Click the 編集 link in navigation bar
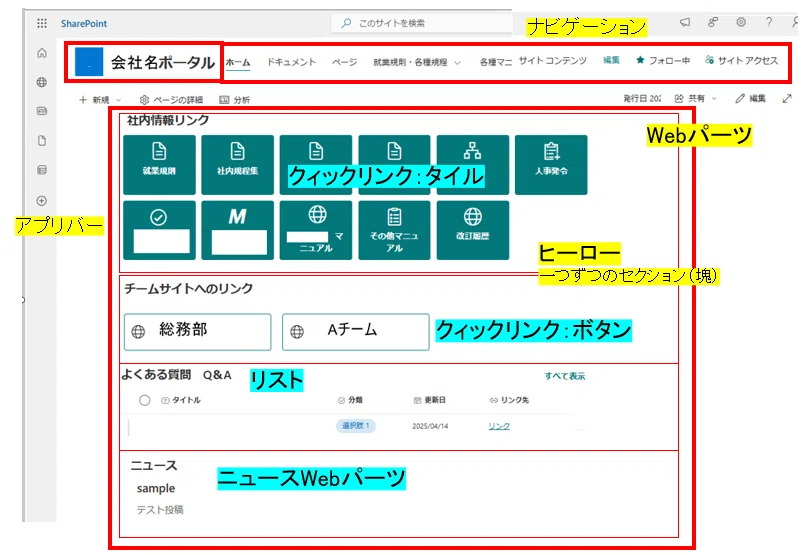 point(611,60)
